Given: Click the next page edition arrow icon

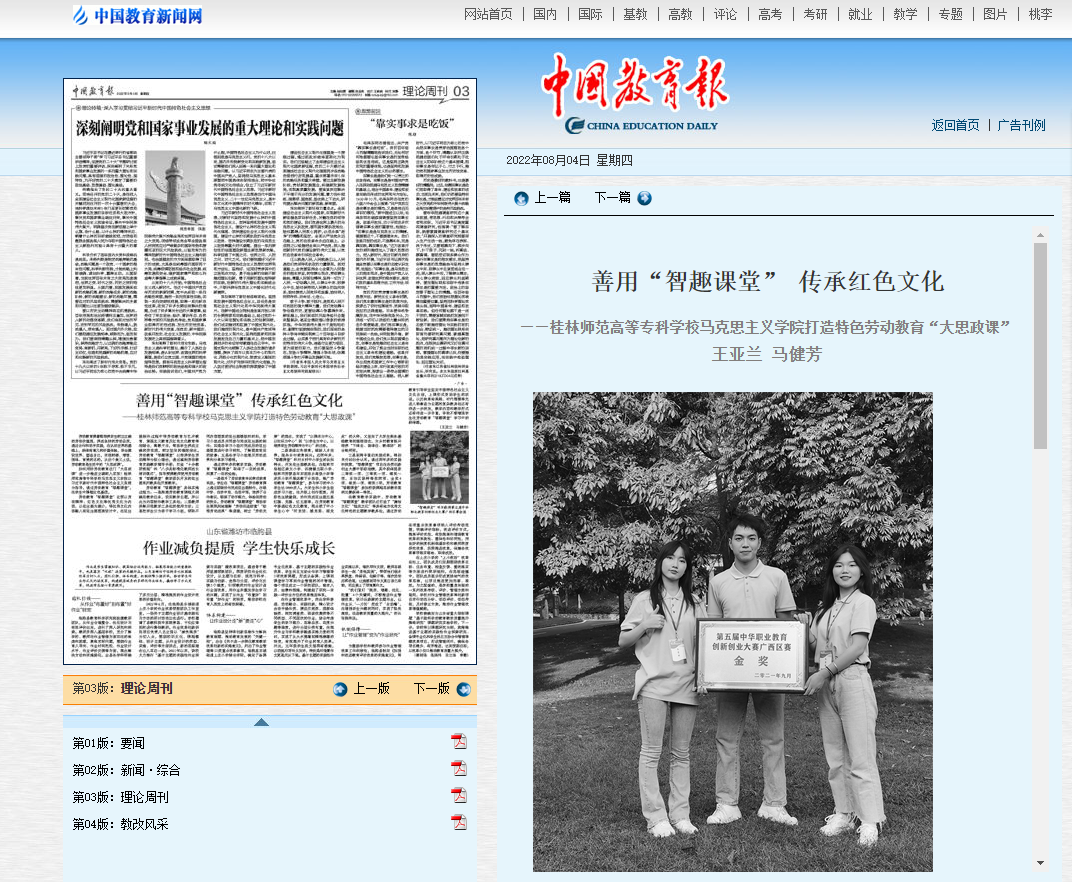Looking at the screenshot, I should click(464, 689).
